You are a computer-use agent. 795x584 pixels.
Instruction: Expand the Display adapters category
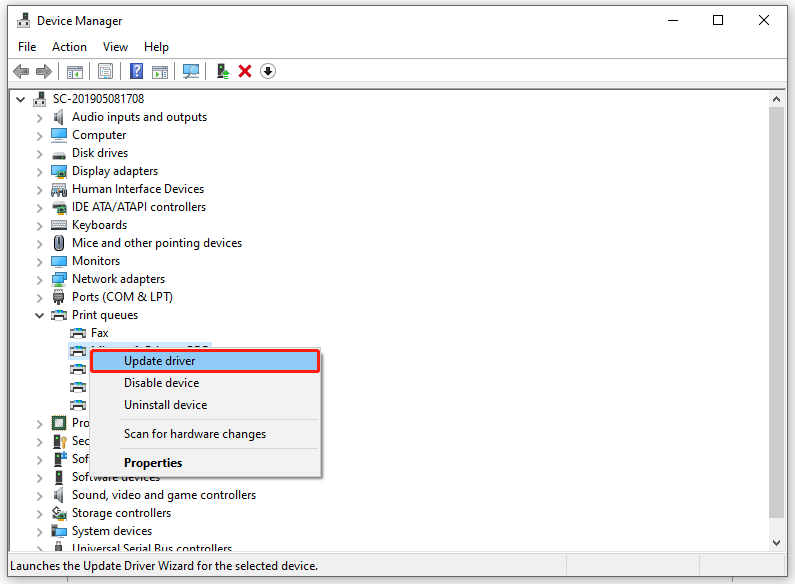[x=40, y=172]
